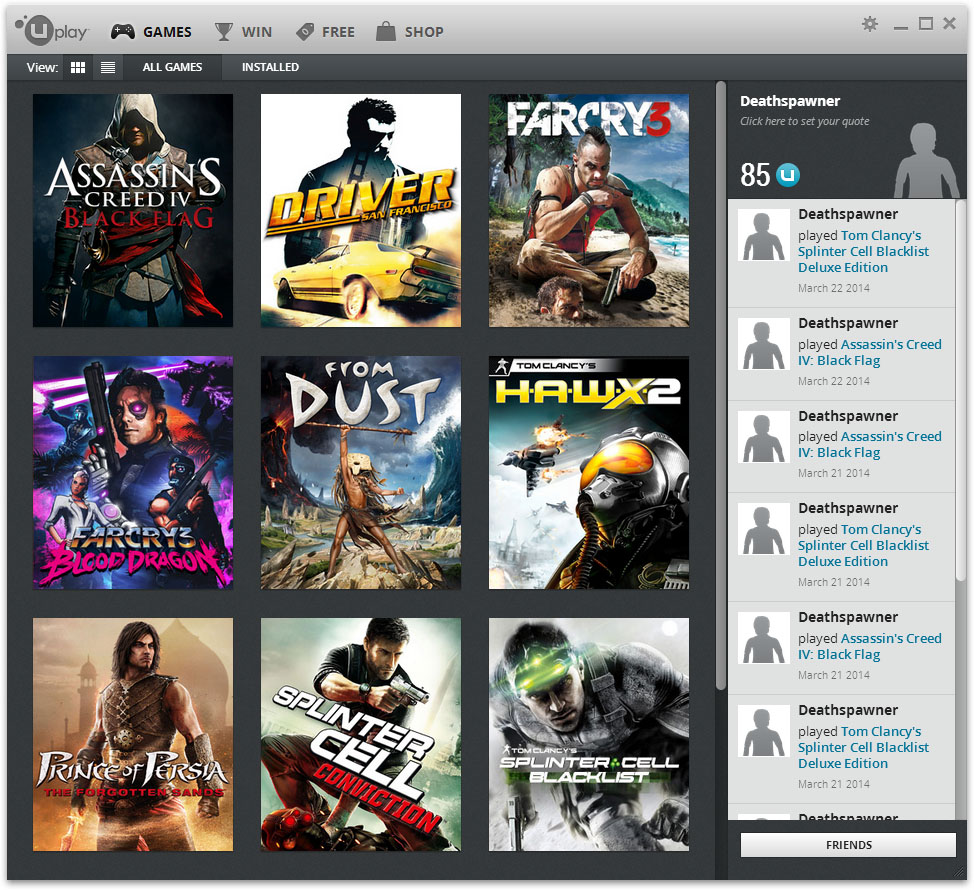Select the All Games tab

pos(172,67)
